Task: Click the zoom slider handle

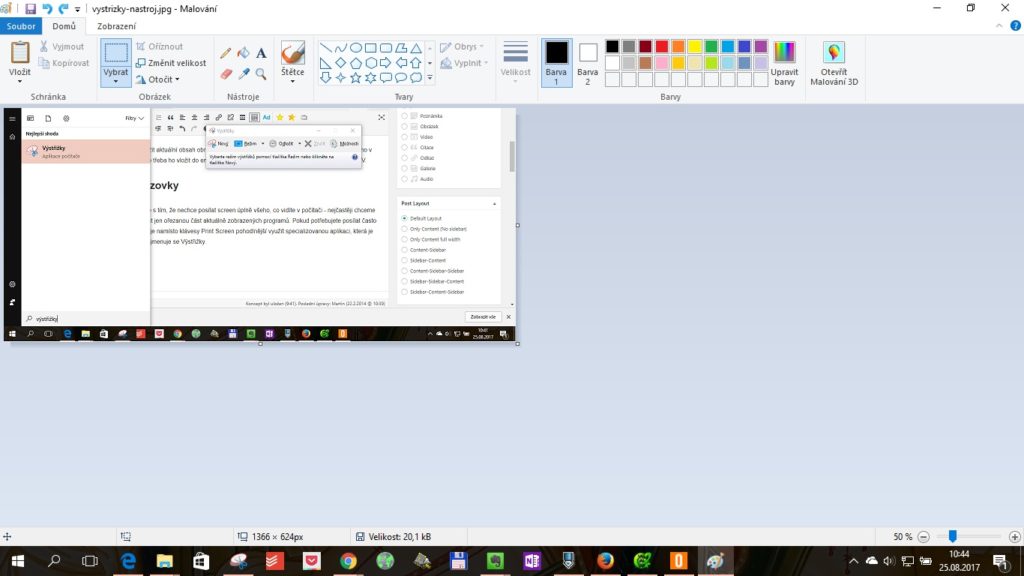Action: pos(953,537)
